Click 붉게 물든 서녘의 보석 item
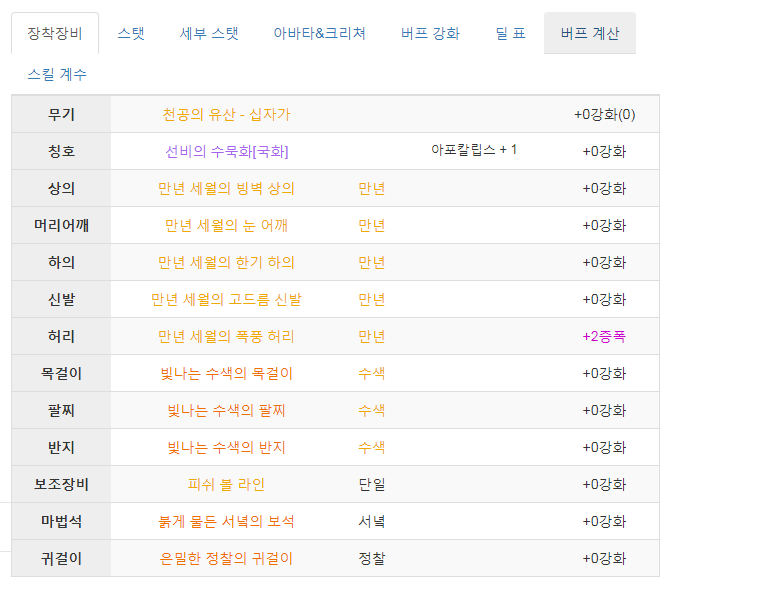The image size is (768, 614). click(226, 521)
